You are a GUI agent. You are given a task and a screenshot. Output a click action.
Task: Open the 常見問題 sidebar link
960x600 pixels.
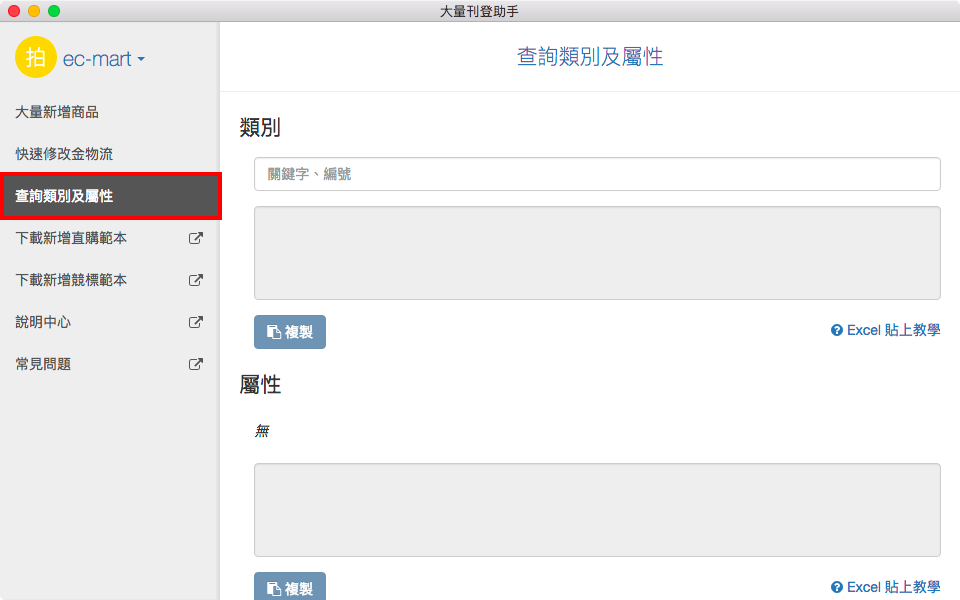pyautogui.click(x=43, y=364)
